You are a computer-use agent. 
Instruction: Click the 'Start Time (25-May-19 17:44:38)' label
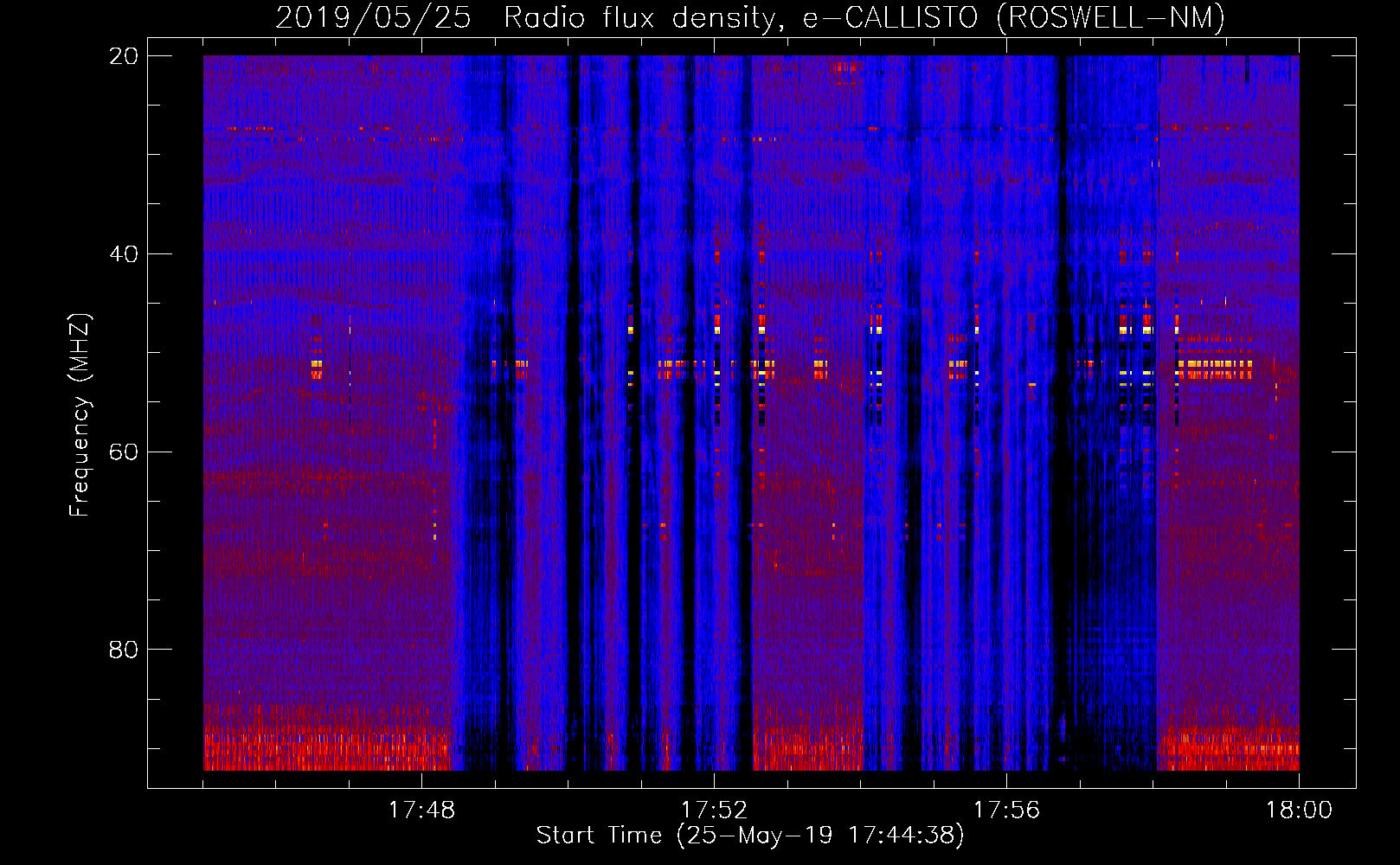click(x=749, y=836)
